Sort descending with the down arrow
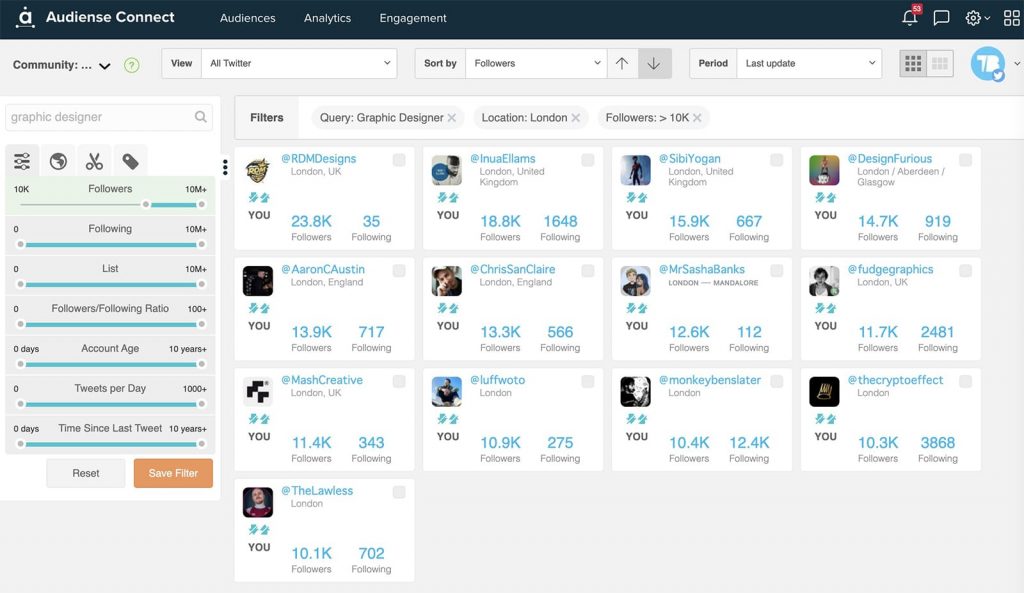1024x593 pixels. tap(654, 63)
